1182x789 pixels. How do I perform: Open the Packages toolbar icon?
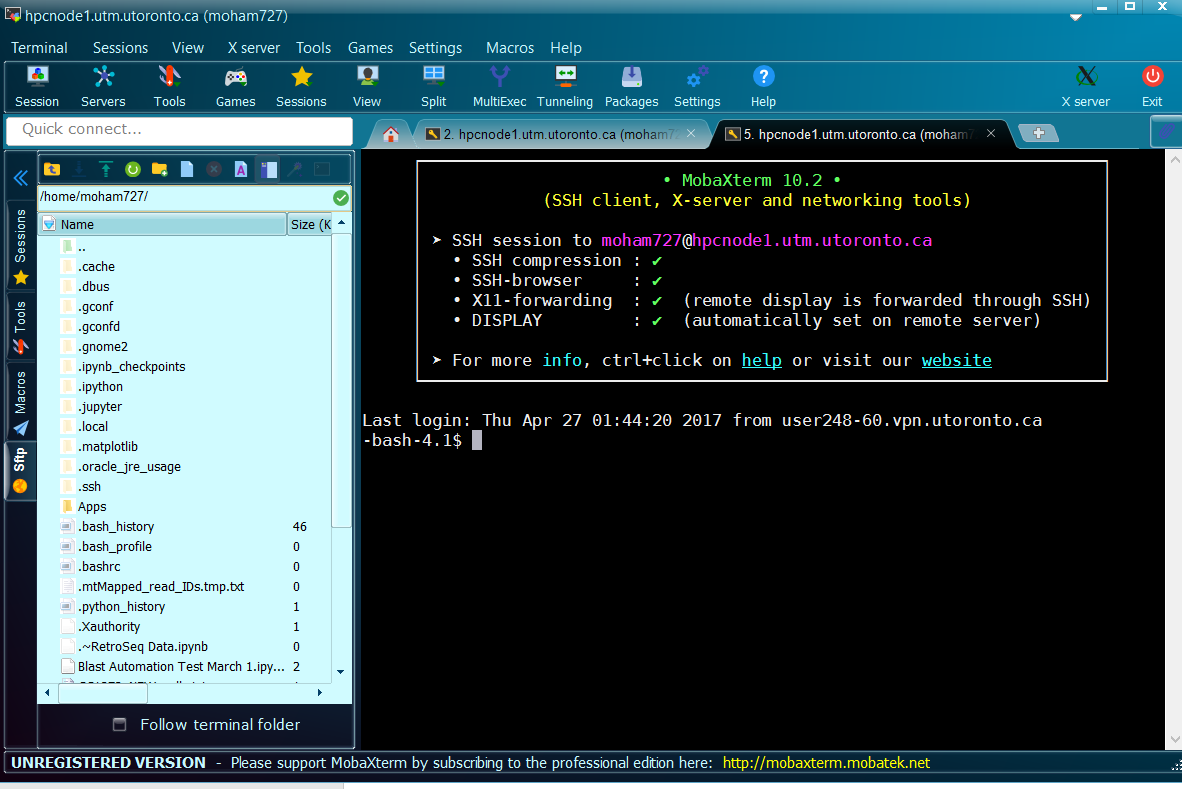(631, 87)
